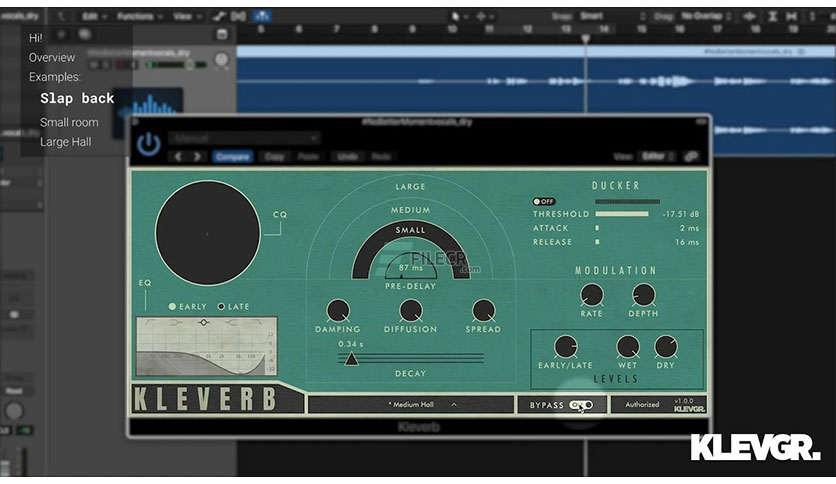Toggle the blue Catch playhead icon

[262, 16]
